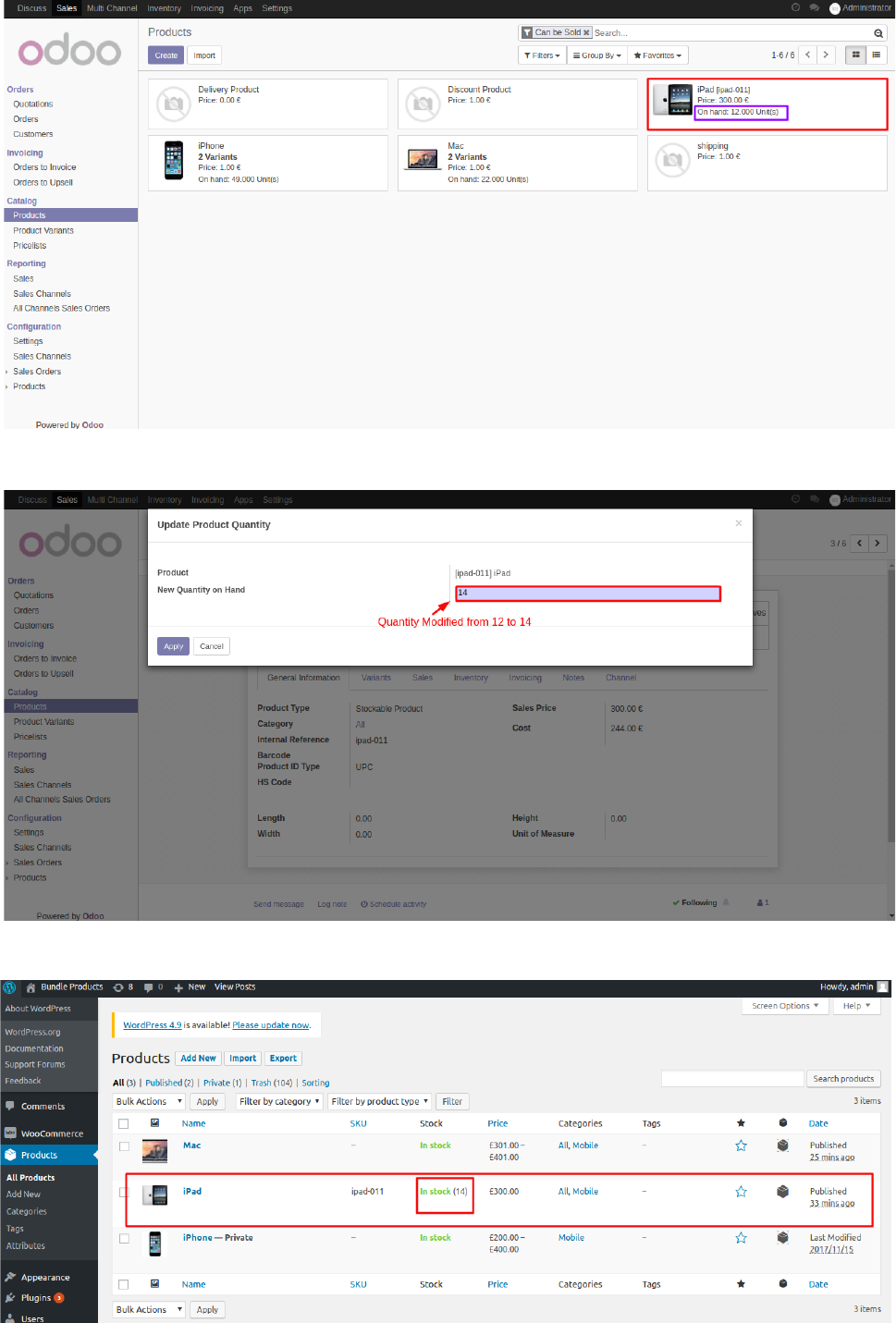Expand the Screen Options panel
The image size is (896, 1323).
tap(785, 1006)
